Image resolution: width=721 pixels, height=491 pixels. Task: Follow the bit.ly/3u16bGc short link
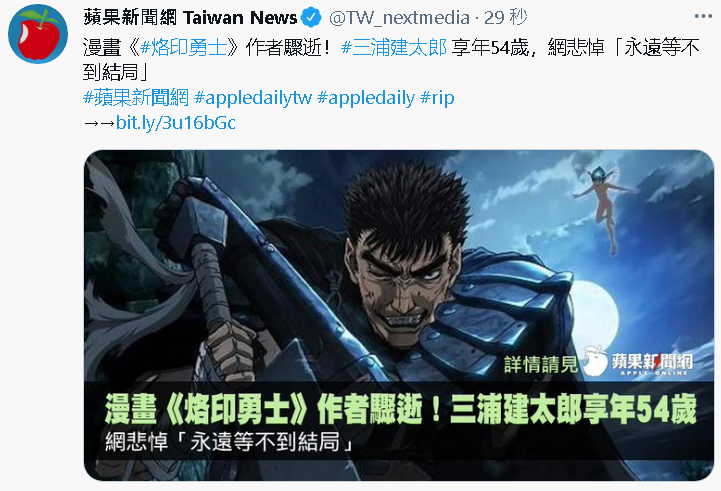pos(176,123)
